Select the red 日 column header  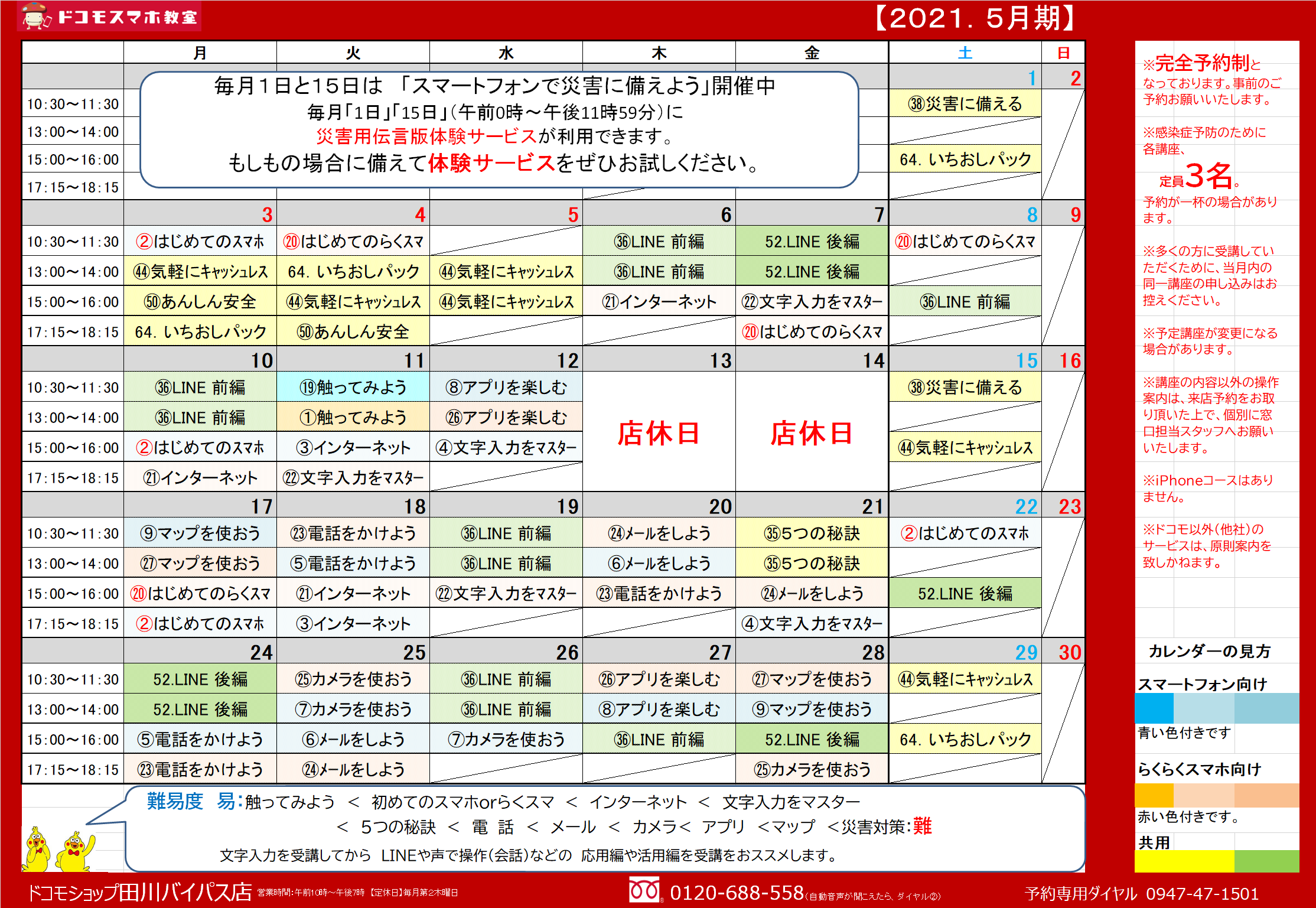click(x=1063, y=53)
